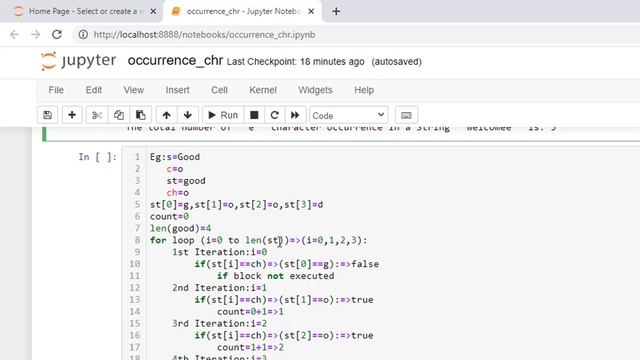This screenshot has height=360, width=640.
Task: Open a new browser tab
Action: [336, 11]
